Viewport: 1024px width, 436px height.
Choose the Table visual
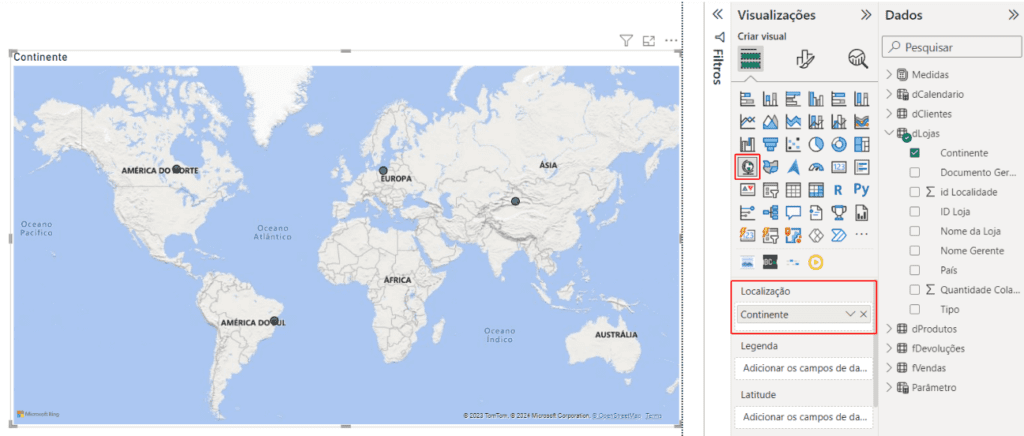[x=793, y=190]
